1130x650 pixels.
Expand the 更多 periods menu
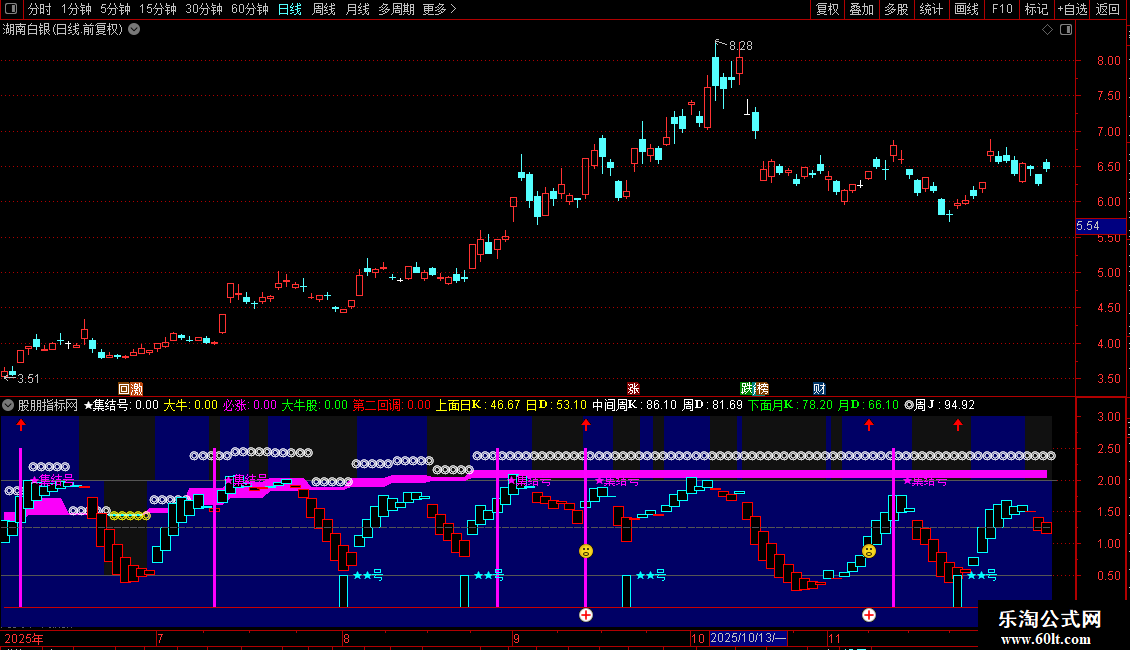pyautogui.click(x=439, y=9)
